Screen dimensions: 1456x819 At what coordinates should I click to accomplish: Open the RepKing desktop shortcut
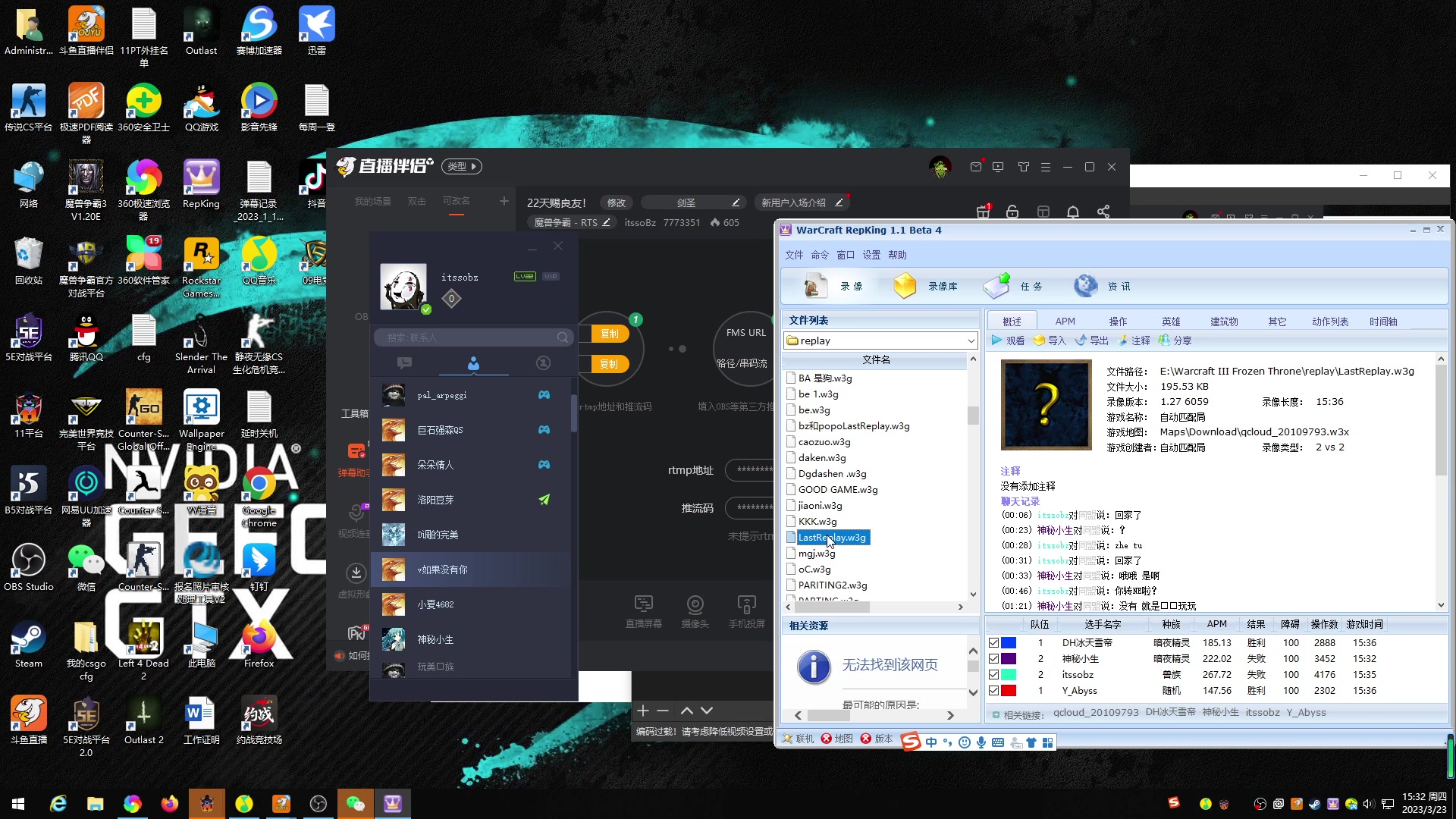[x=201, y=184]
